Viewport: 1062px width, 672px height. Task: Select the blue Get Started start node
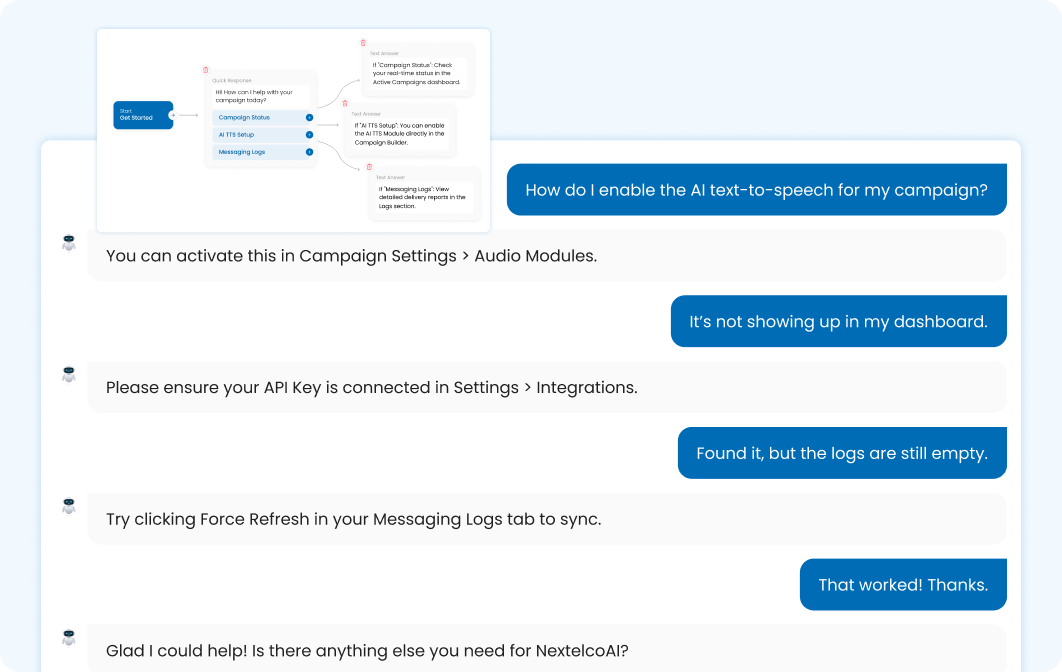[x=143, y=115]
